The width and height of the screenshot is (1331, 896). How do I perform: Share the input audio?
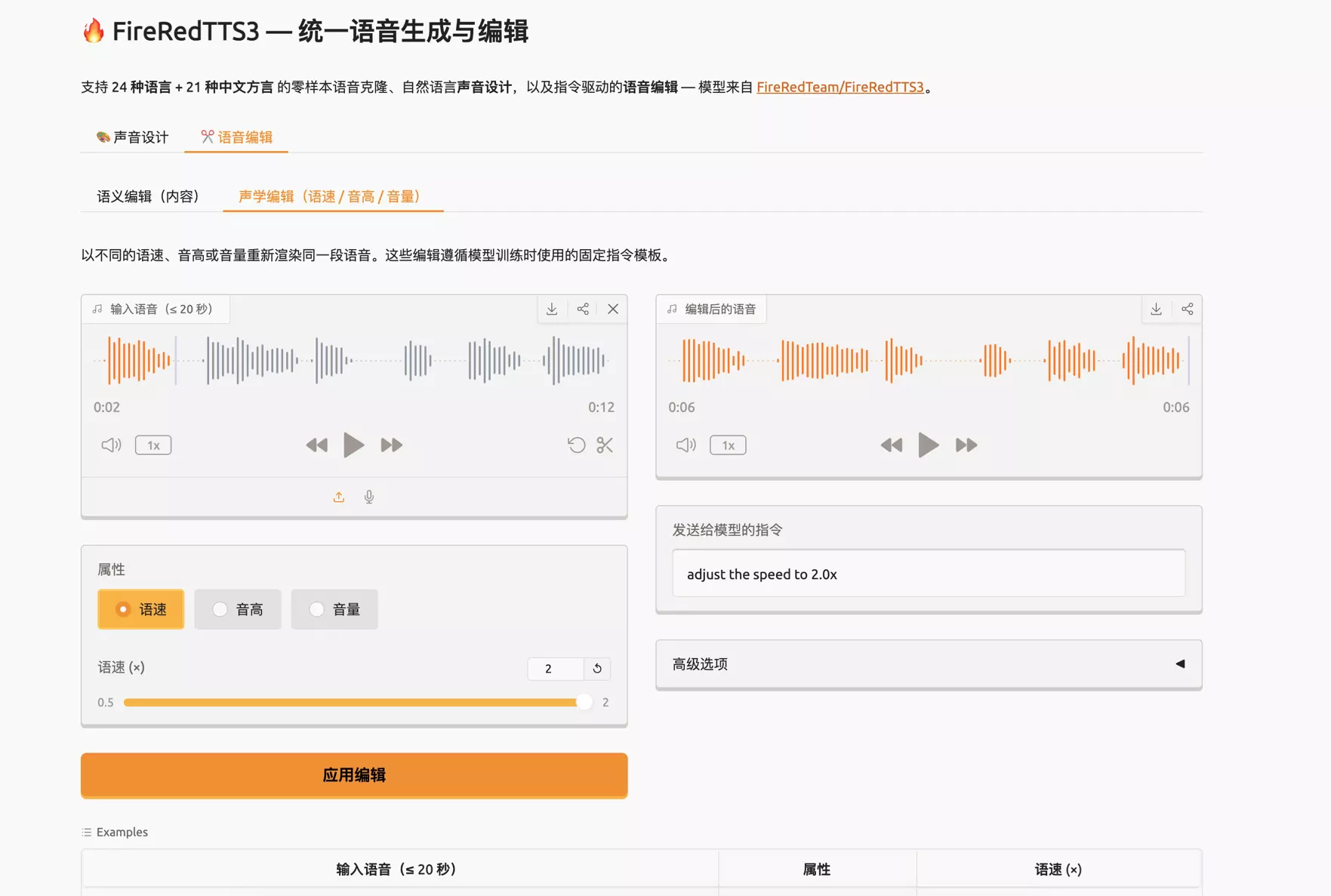click(x=583, y=309)
